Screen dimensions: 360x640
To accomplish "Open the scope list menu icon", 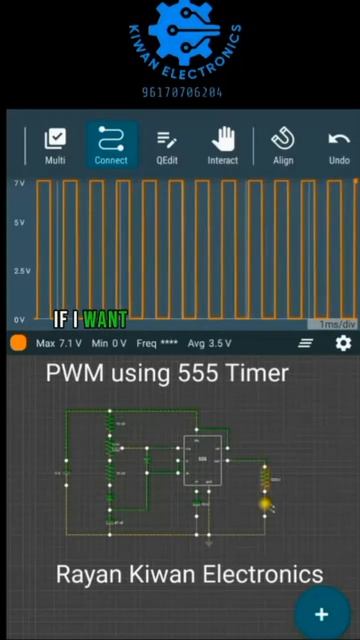I will pos(305,344).
